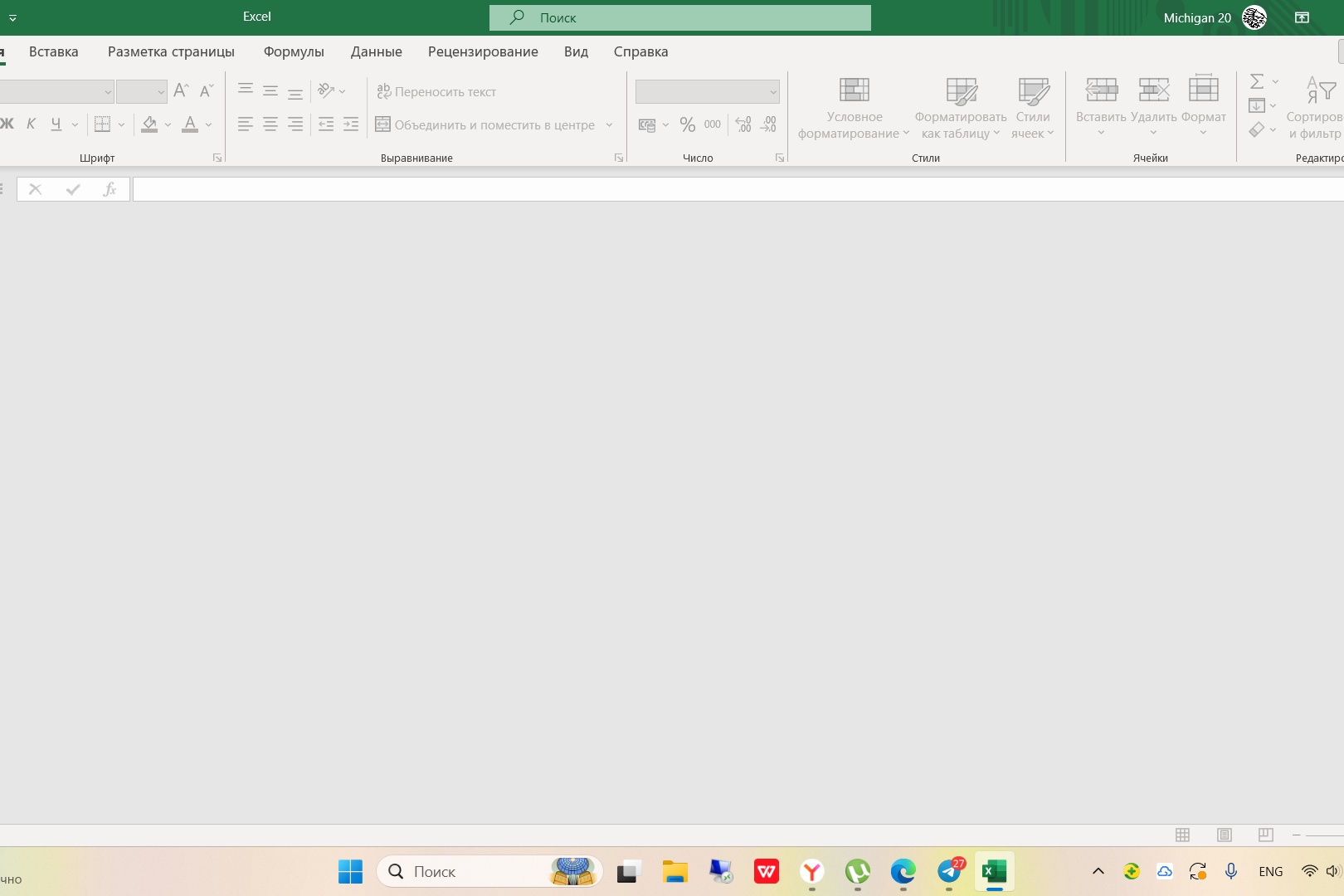This screenshot has height=896, width=1344.
Task: Click the center align text icon
Action: tap(270, 125)
